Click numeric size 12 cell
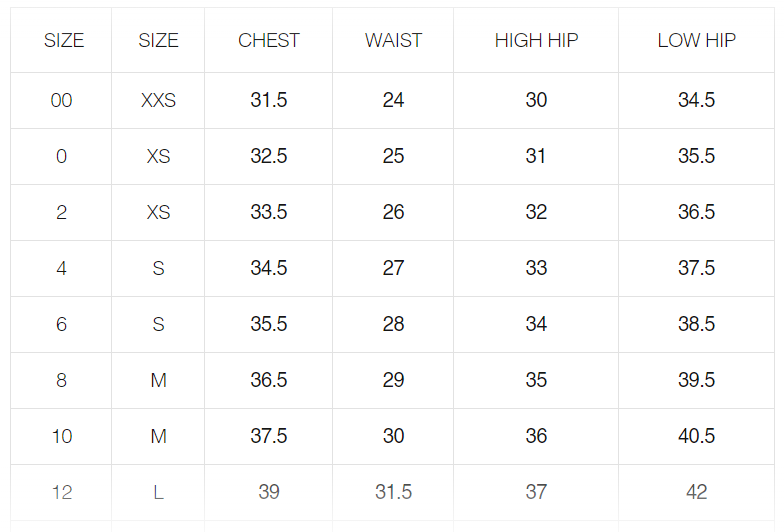This screenshot has width=784, height=532. [x=61, y=493]
